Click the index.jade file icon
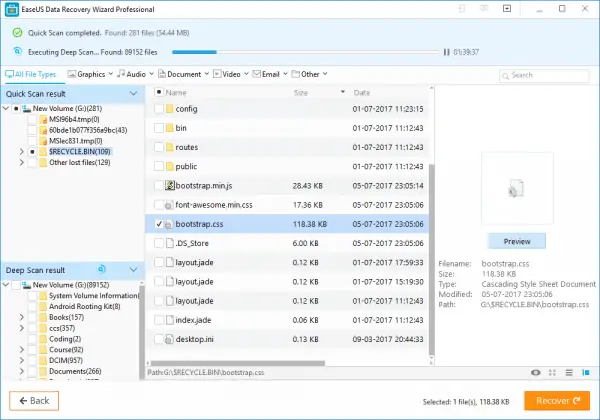This screenshot has width=600, height=420. click(170, 320)
